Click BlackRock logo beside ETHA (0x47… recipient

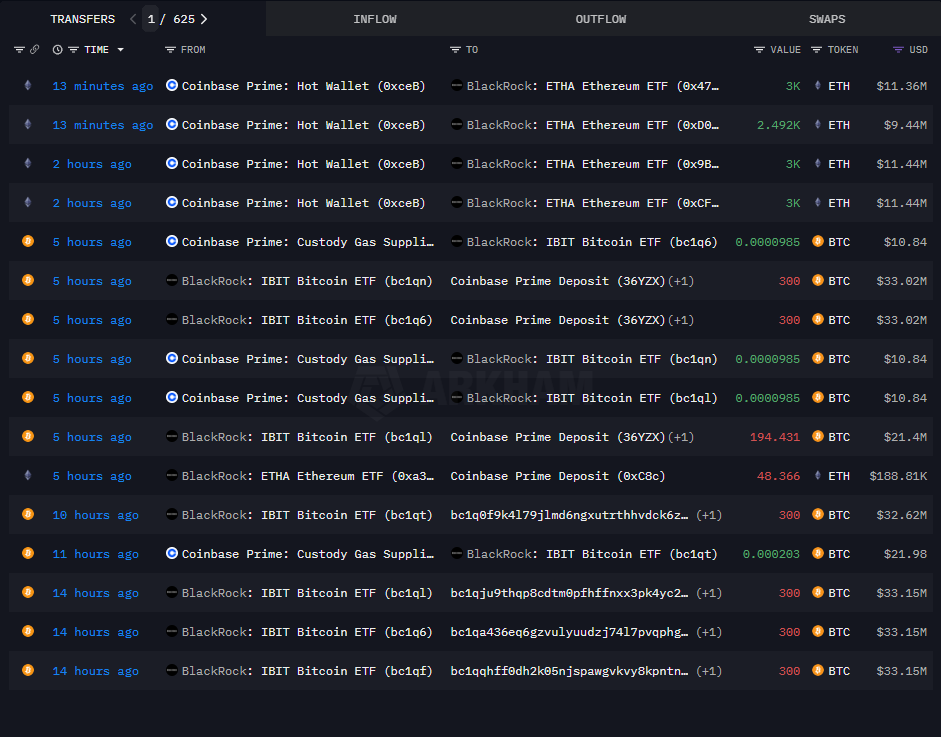point(457,85)
